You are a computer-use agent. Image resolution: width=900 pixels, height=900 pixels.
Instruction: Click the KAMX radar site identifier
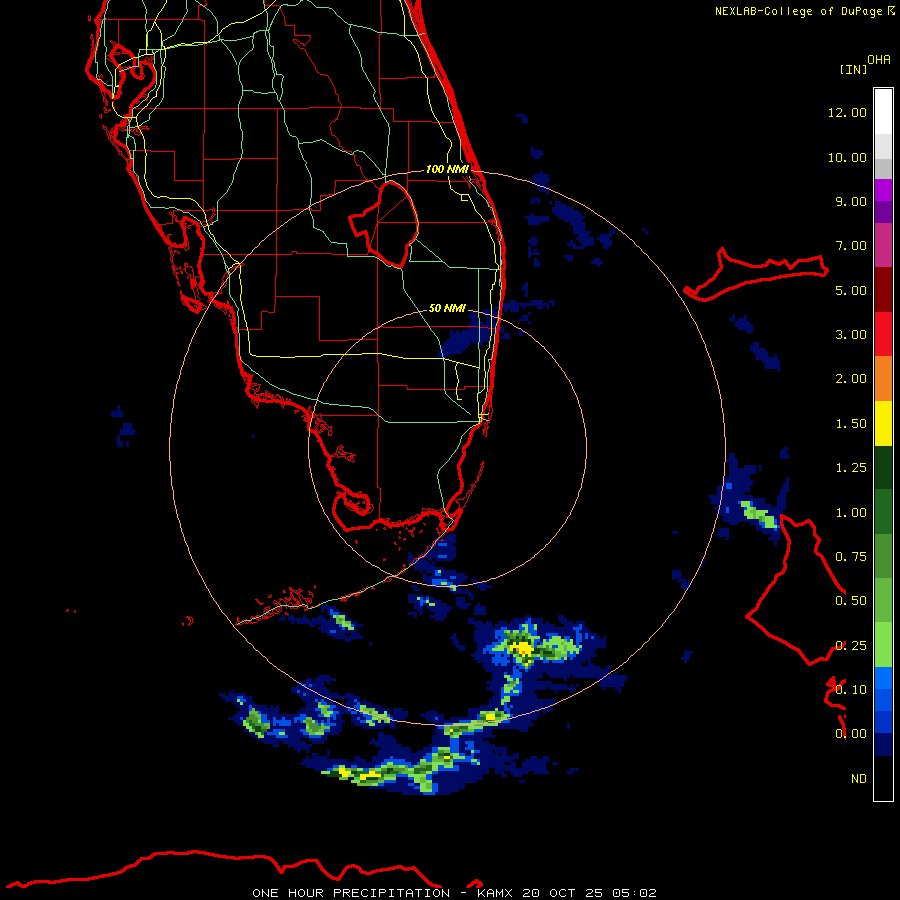pyautogui.click(x=496, y=893)
